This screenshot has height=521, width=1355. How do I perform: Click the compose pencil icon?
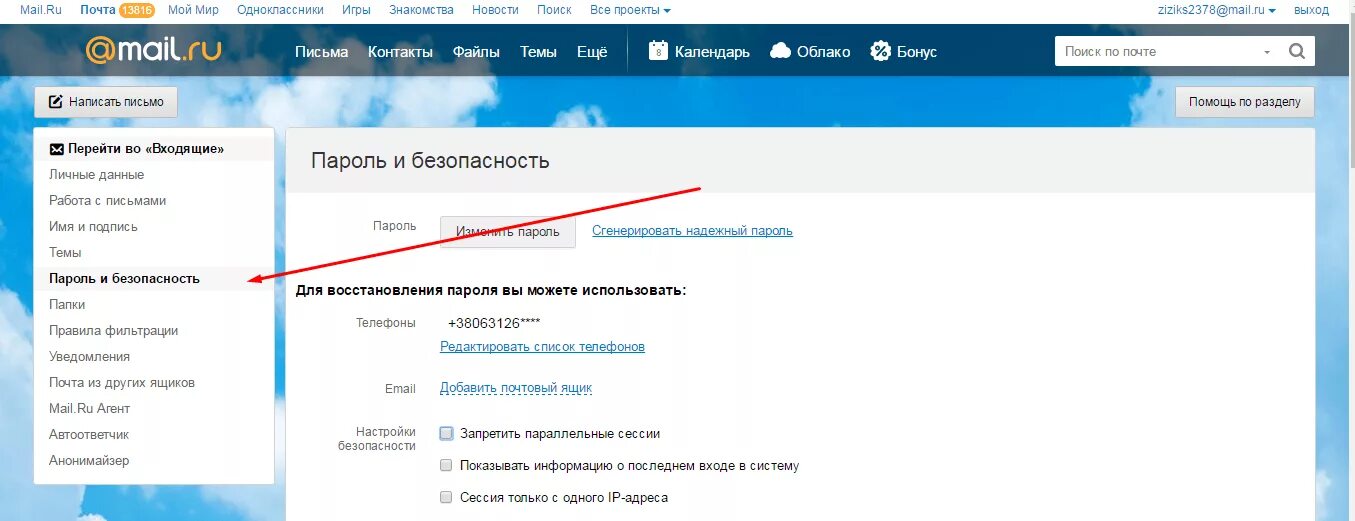(x=56, y=102)
